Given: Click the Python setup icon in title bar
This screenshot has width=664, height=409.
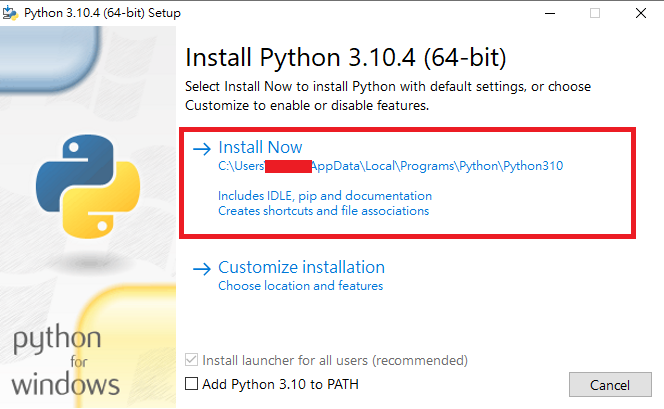Looking at the screenshot, I should [13, 13].
